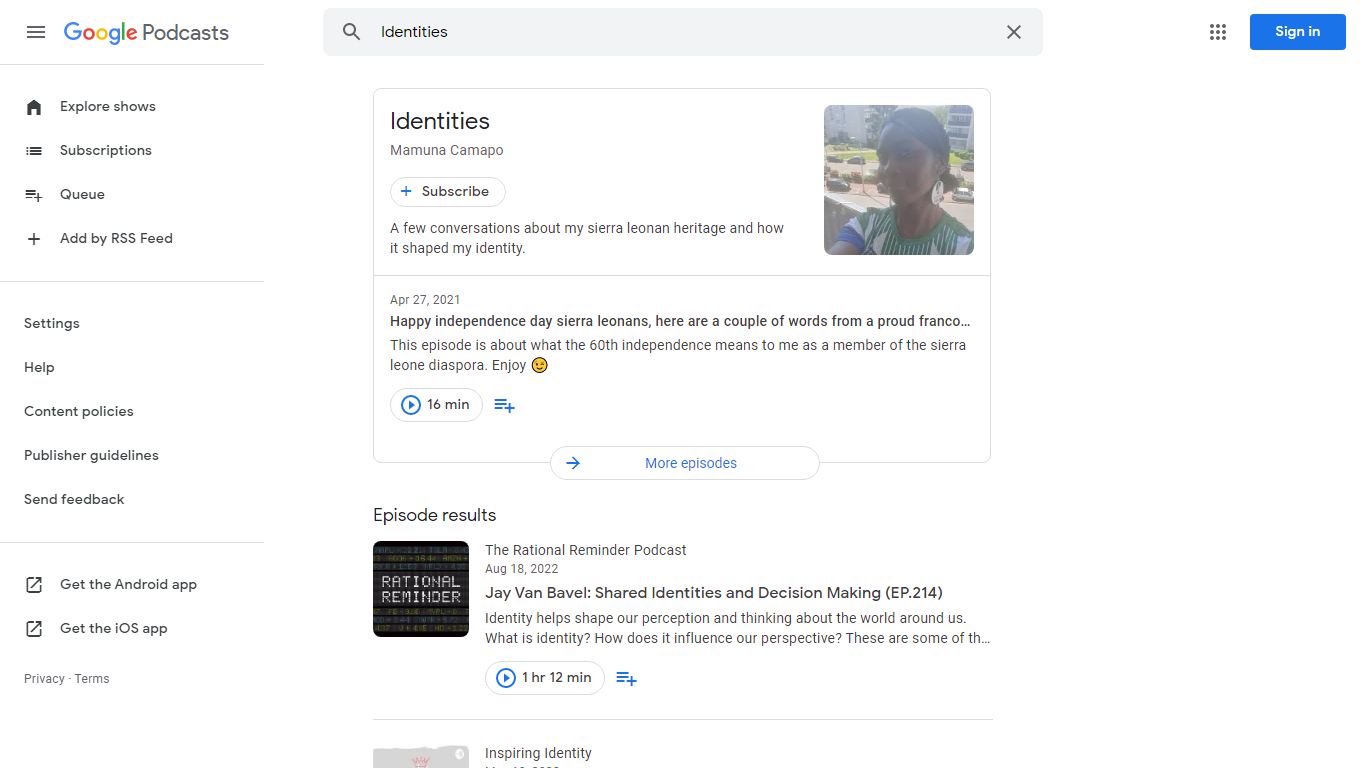Screen dimensions: 1366x768
Task: Click the Aug 18, 2022 episode date
Action: 522,569
